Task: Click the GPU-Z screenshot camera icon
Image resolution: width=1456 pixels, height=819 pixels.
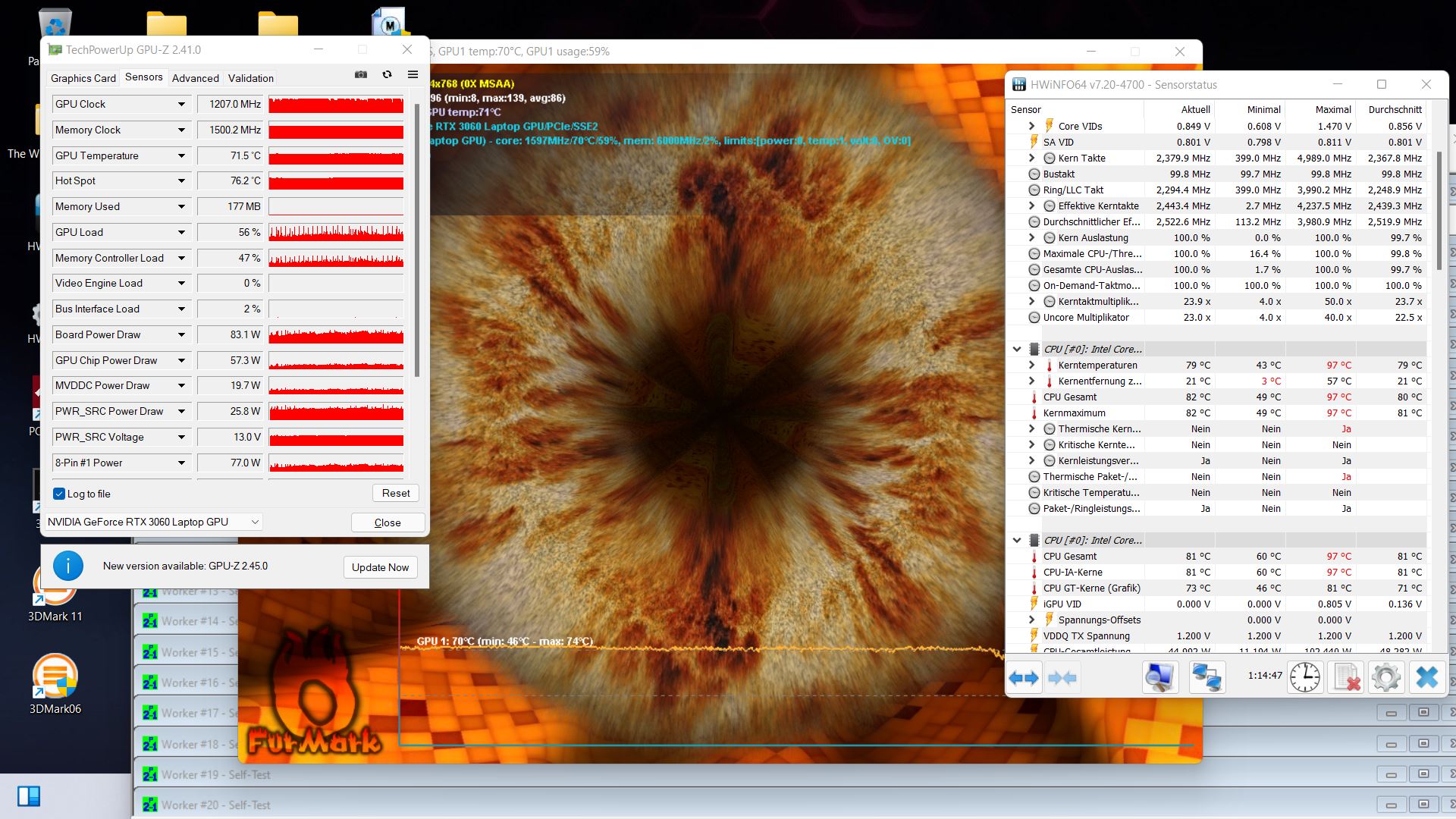Action: 361,74
